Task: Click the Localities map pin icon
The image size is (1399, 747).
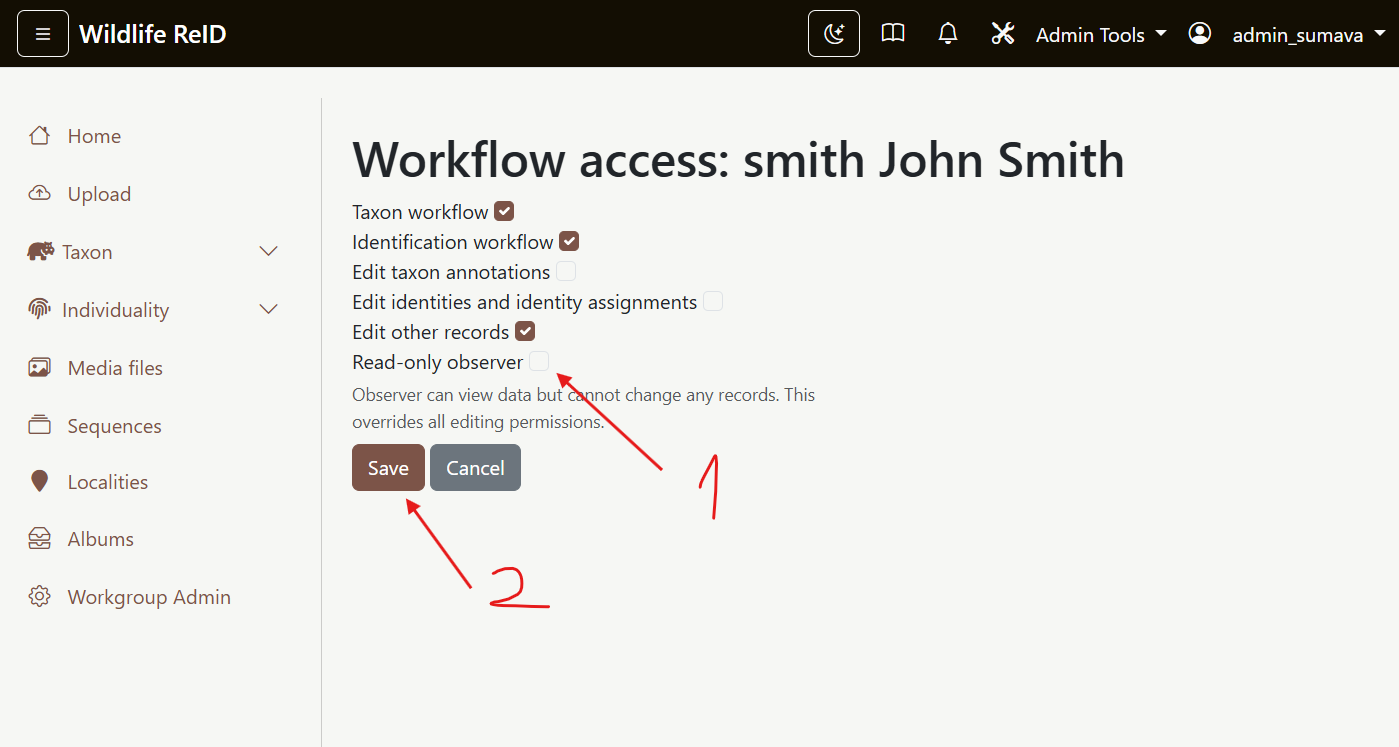Action: pyautogui.click(x=40, y=482)
